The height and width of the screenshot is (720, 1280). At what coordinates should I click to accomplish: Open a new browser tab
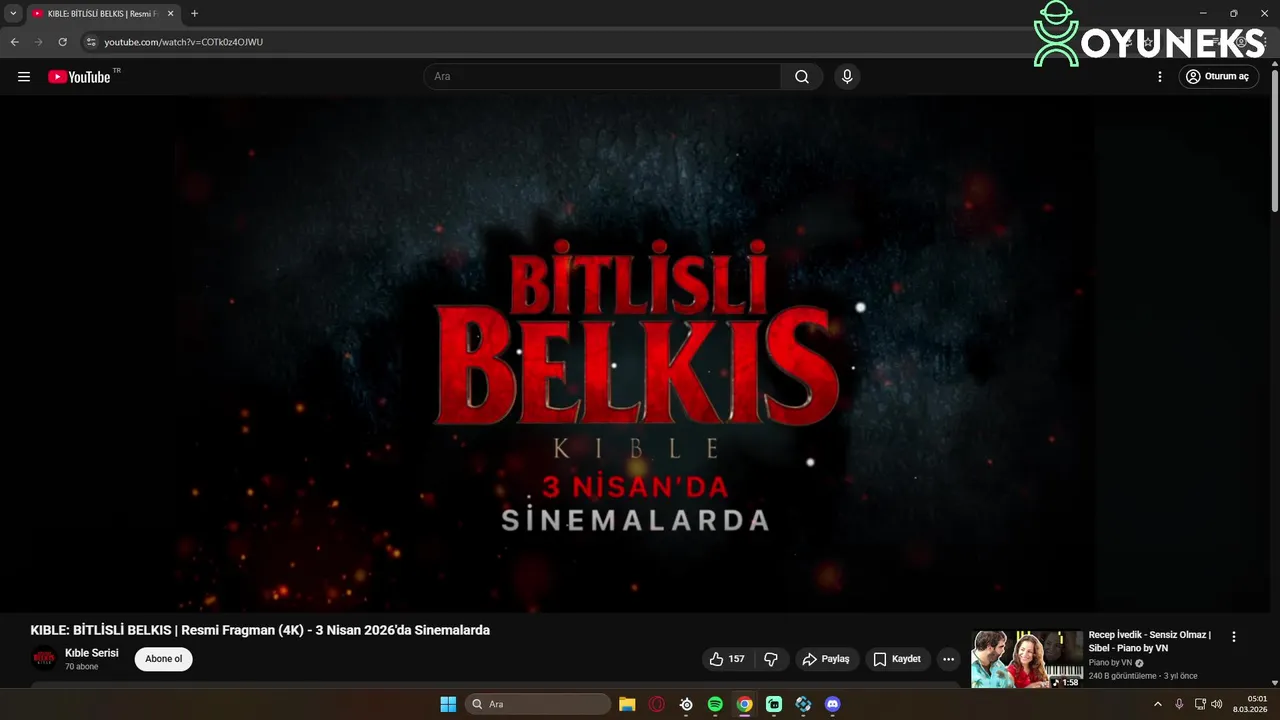194,14
